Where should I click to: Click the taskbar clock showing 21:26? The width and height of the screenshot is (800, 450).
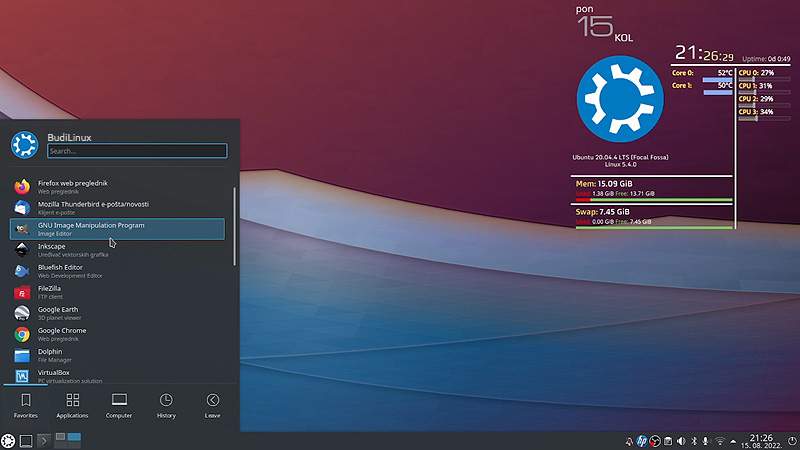click(761, 441)
